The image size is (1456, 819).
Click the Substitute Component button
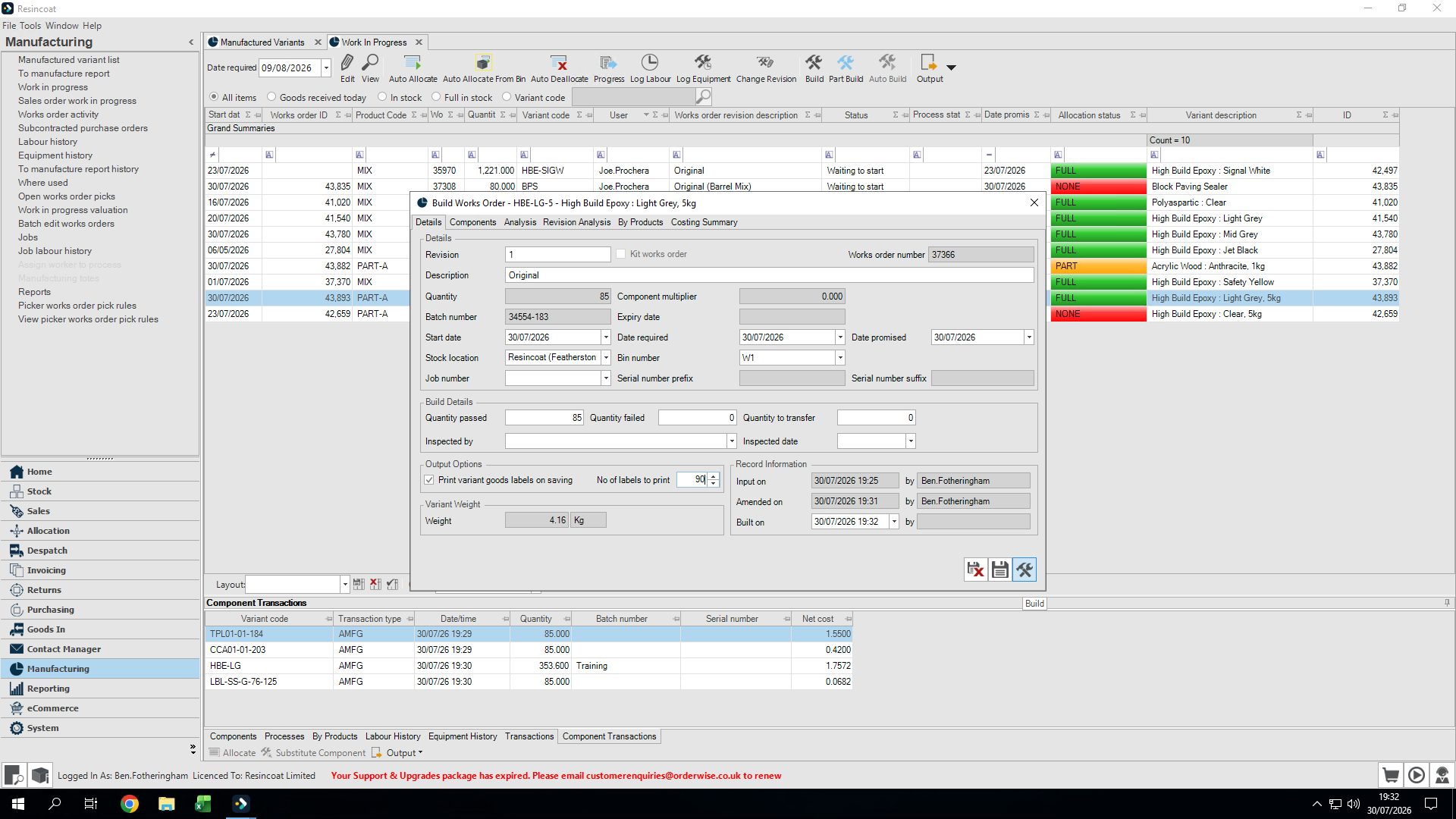click(313, 753)
